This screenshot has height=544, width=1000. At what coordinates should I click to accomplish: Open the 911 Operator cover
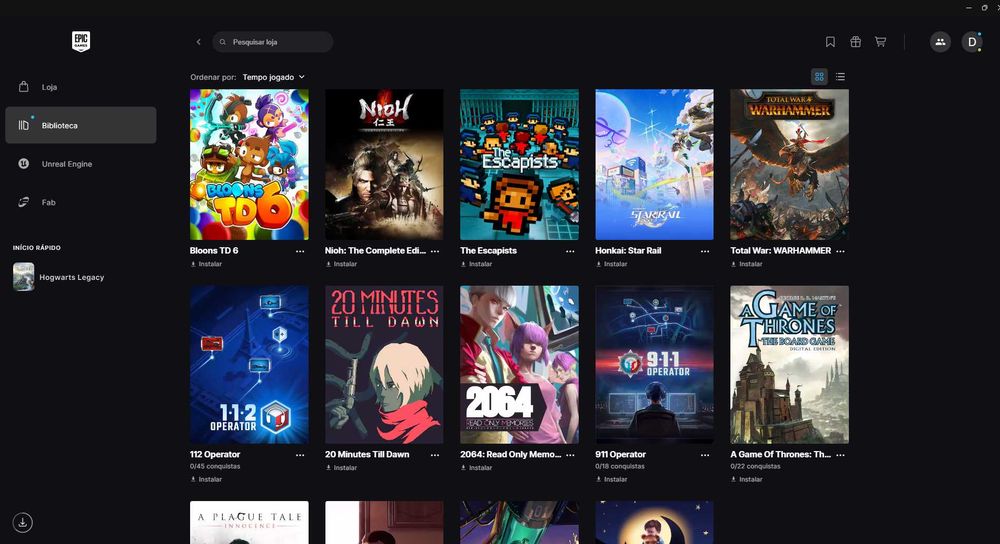click(654, 365)
